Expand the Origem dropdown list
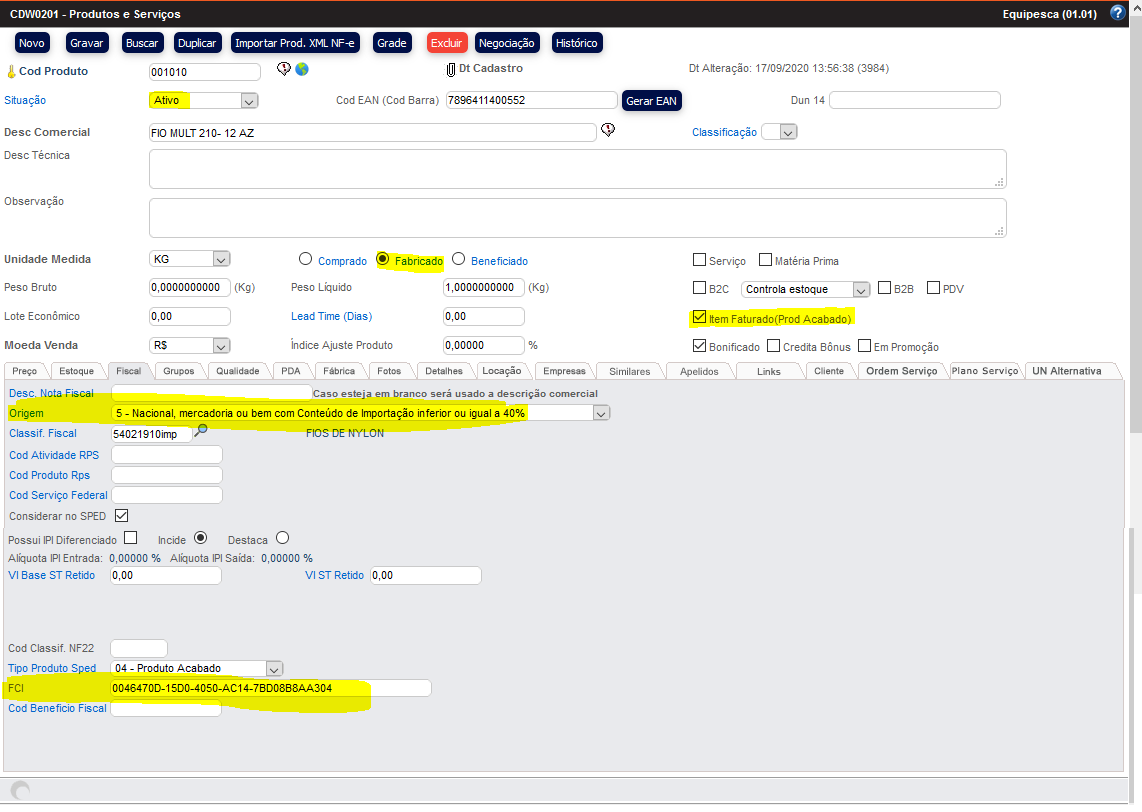The image size is (1142, 812). click(601, 413)
